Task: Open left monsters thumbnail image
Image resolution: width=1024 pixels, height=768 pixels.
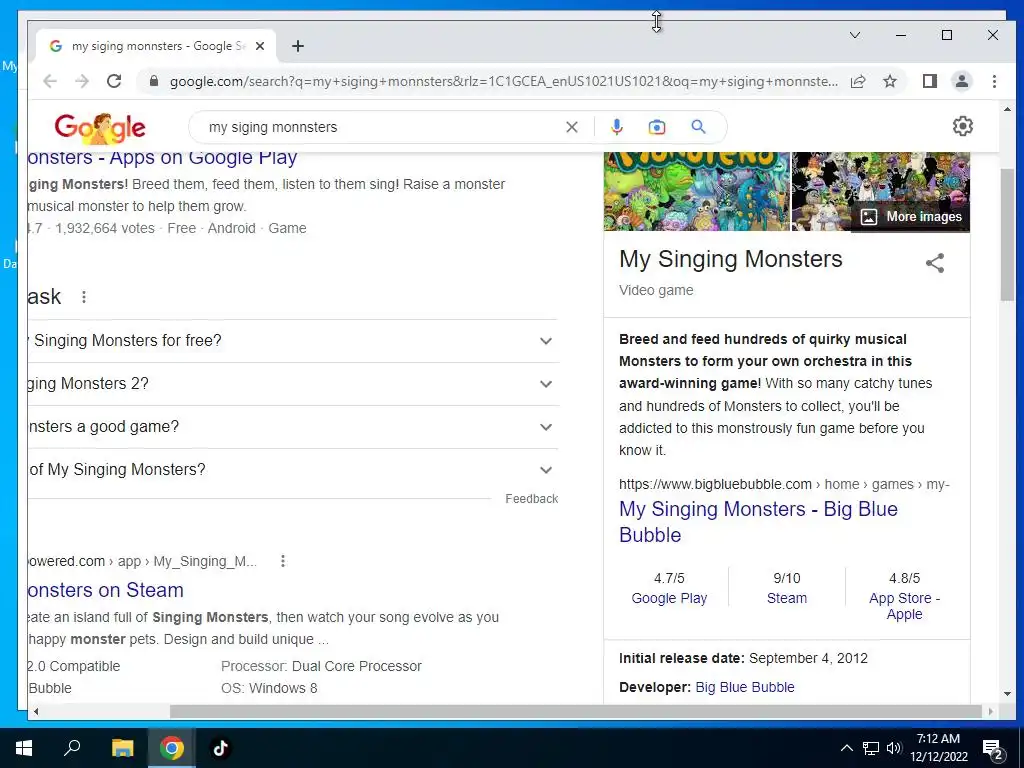Action: click(696, 191)
